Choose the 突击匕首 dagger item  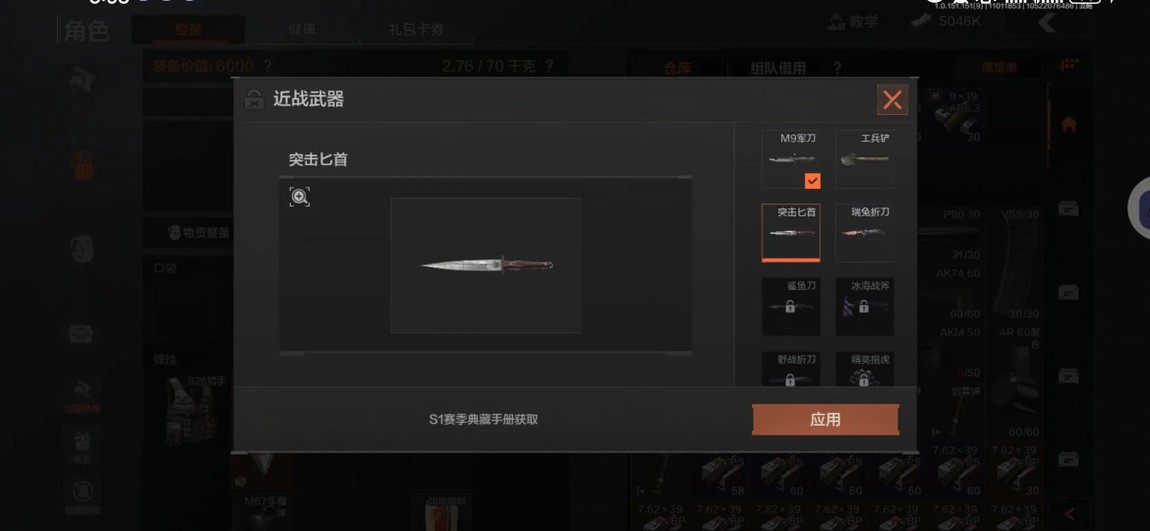791,232
